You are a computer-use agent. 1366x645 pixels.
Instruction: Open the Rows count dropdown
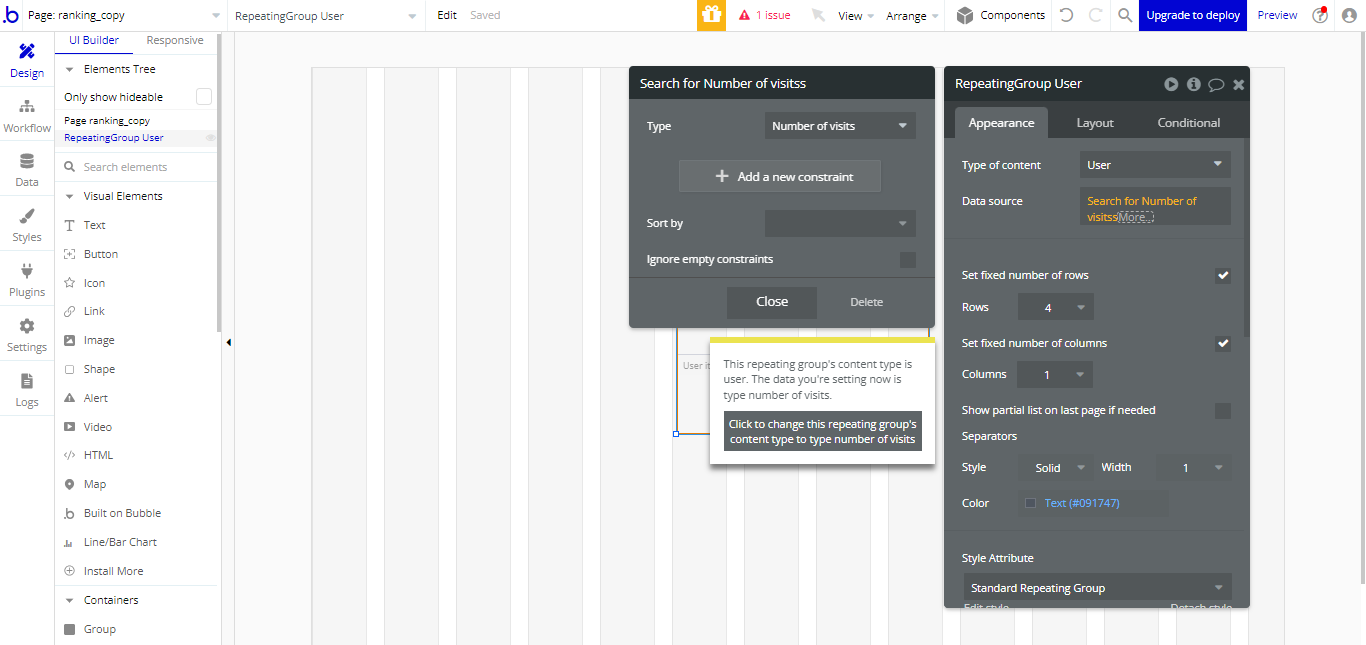1056,307
